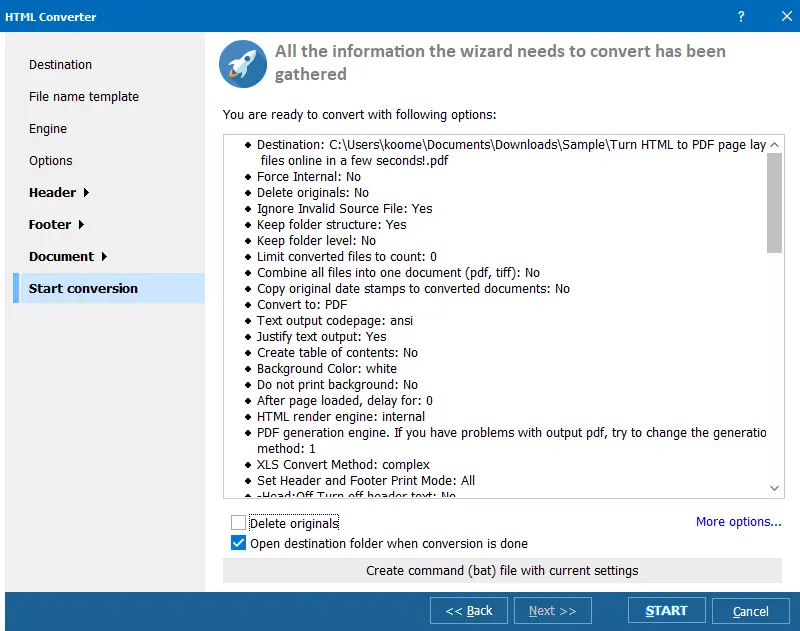Open help with the question mark icon
Viewport: 800px width, 631px height.
[x=741, y=17]
